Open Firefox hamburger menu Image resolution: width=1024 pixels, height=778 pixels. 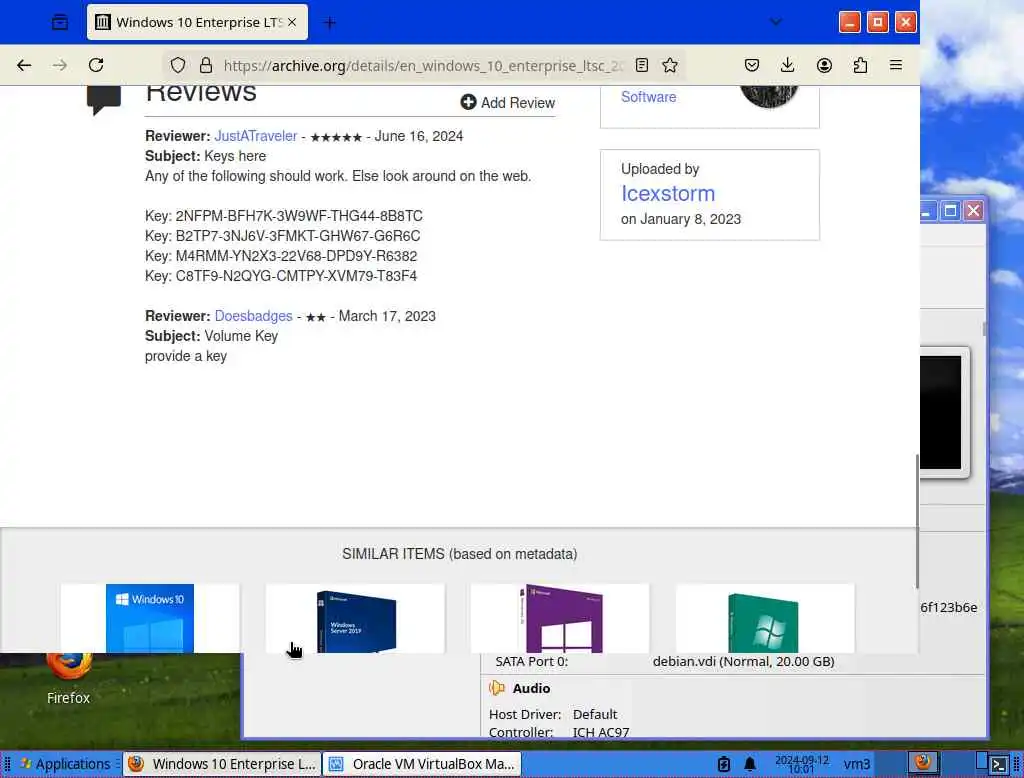[x=896, y=65]
